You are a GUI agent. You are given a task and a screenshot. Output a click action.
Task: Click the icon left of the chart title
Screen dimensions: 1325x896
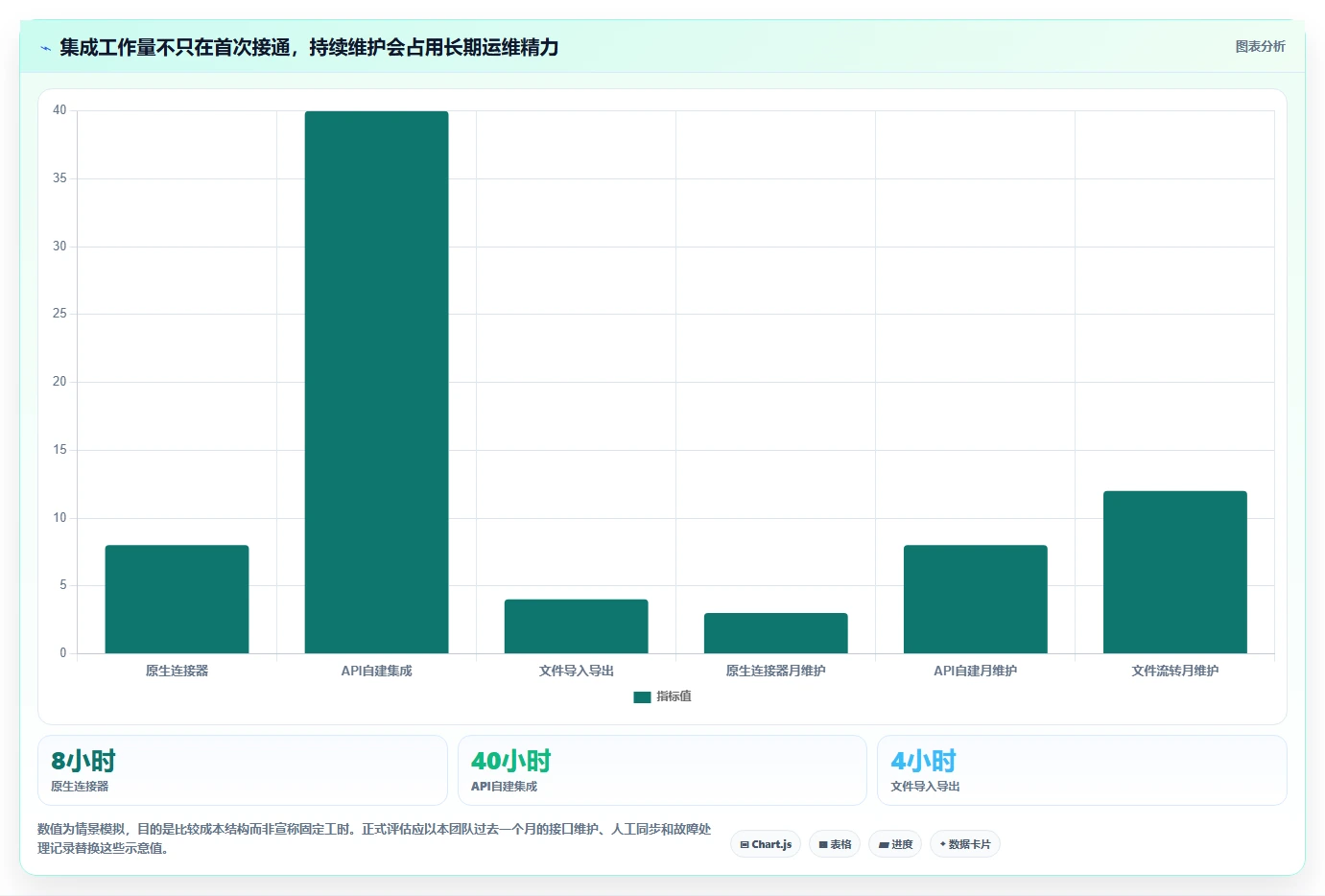45,48
